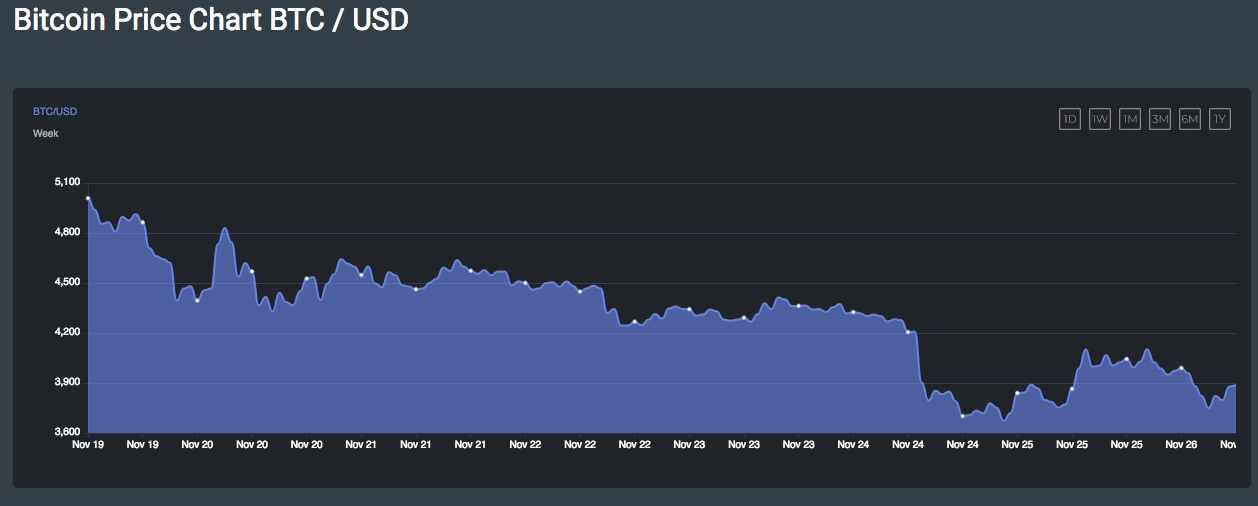Click the highest data point at chart start

click(x=89, y=198)
